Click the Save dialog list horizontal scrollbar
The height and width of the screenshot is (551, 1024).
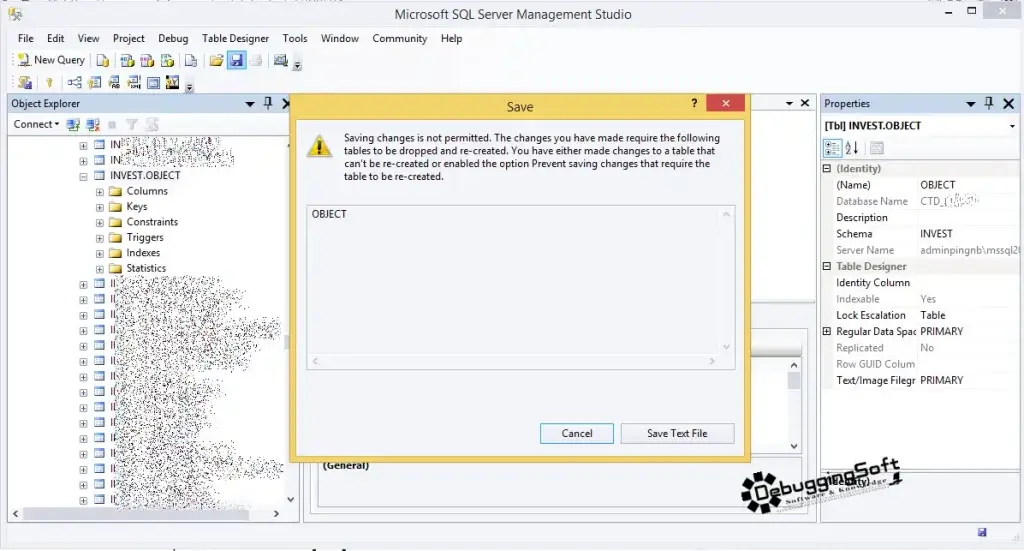[x=513, y=361]
